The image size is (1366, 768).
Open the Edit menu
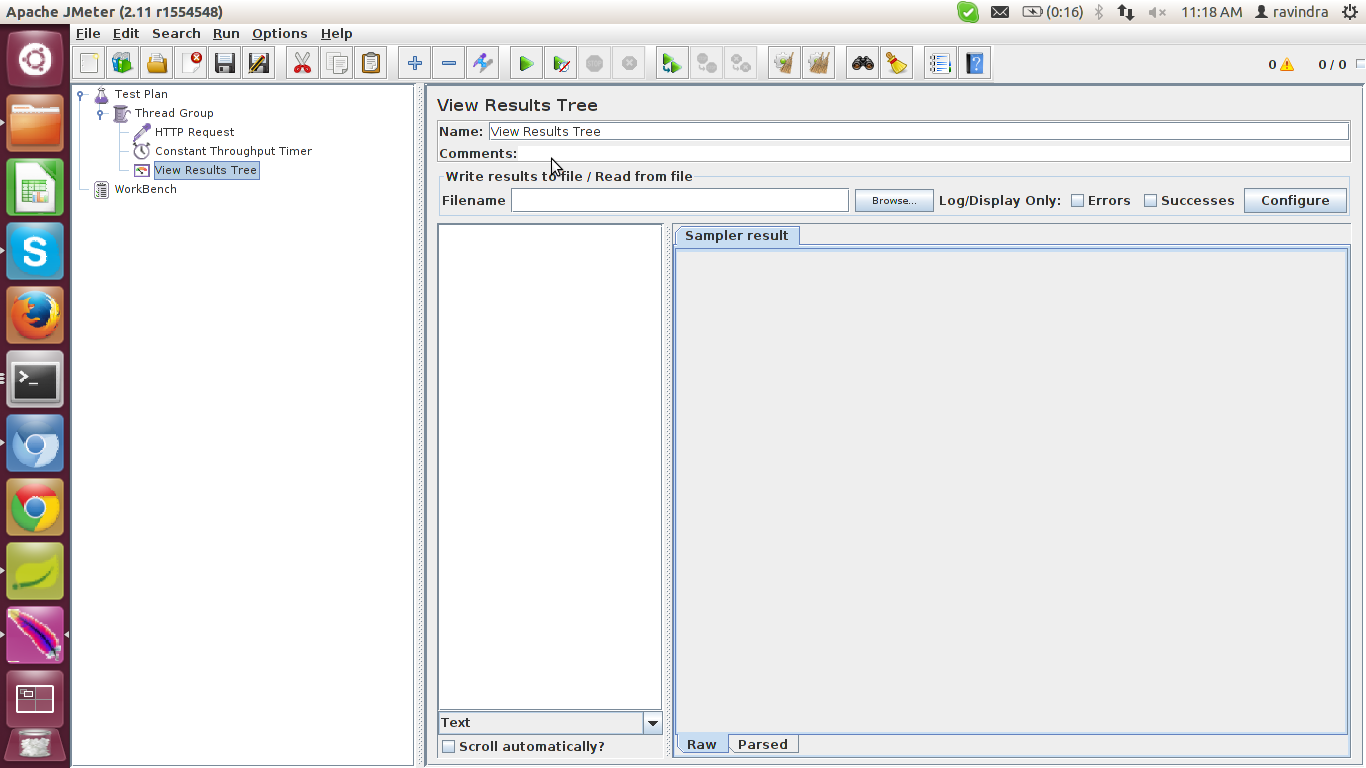click(126, 34)
